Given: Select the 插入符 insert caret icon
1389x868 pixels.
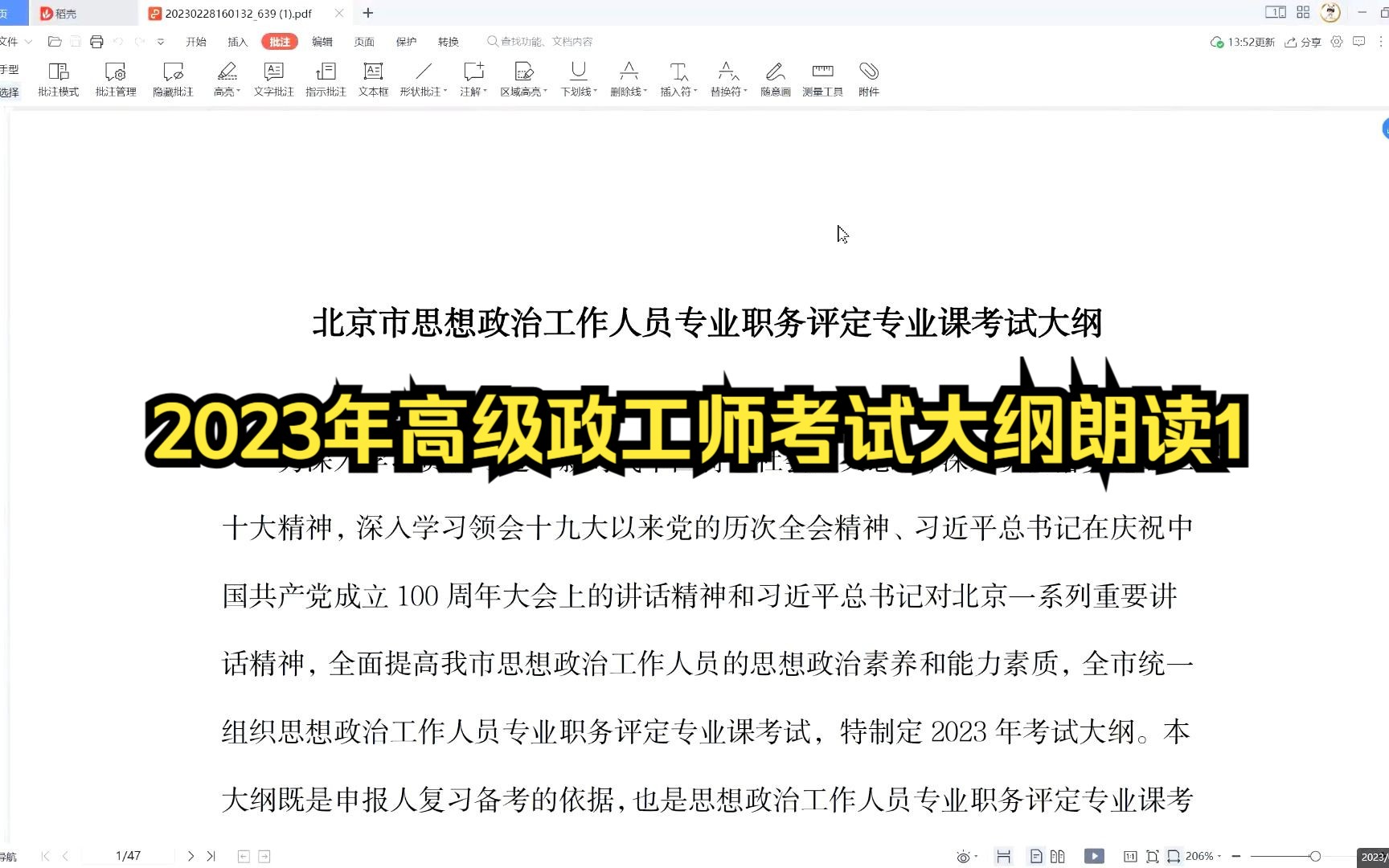Looking at the screenshot, I should (x=678, y=72).
